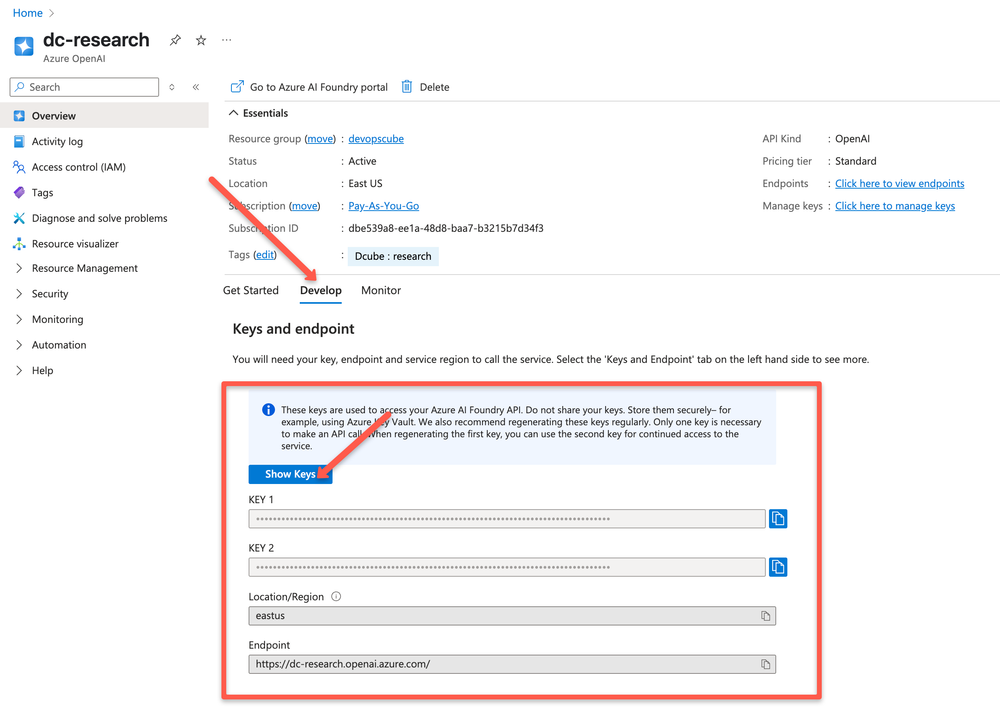Pin dc-research to the dashboard
This screenshot has height=713, width=1000.
175,39
